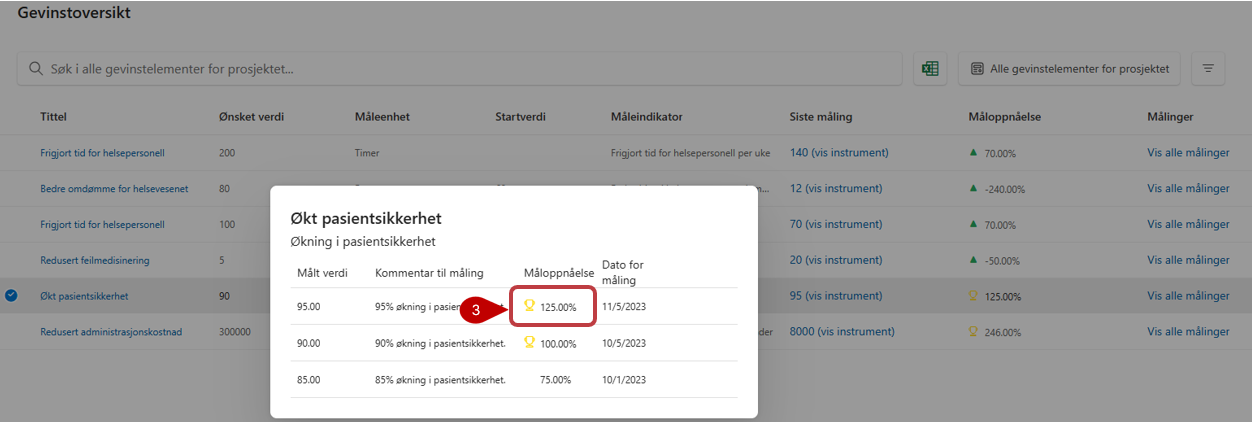Sort by the Måloppnåelse column header
This screenshot has width=1252, height=422.
pos(1005,117)
